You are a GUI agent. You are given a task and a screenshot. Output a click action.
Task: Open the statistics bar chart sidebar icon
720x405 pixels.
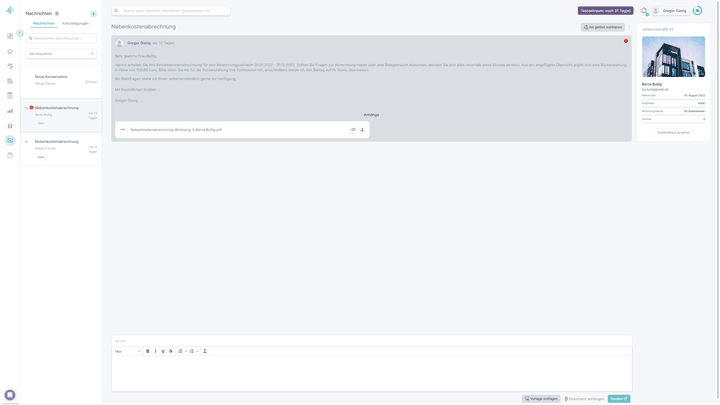[10, 111]
